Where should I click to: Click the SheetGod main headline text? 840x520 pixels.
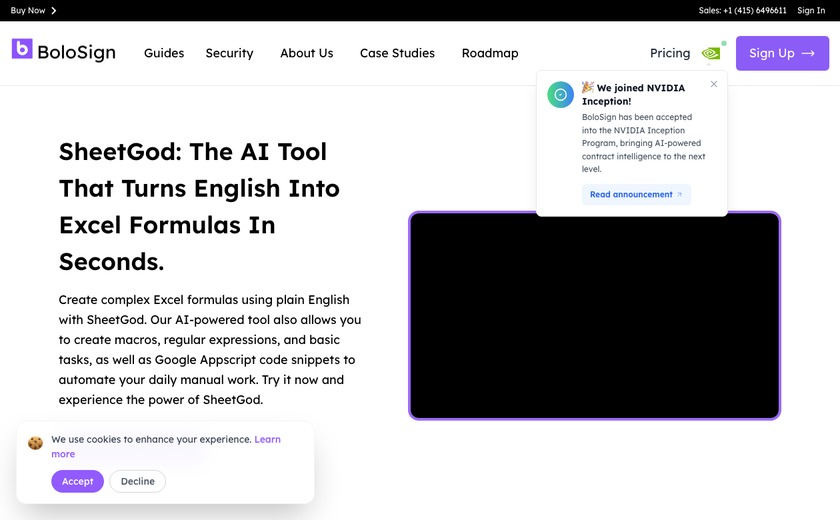[x=199, y=207]
